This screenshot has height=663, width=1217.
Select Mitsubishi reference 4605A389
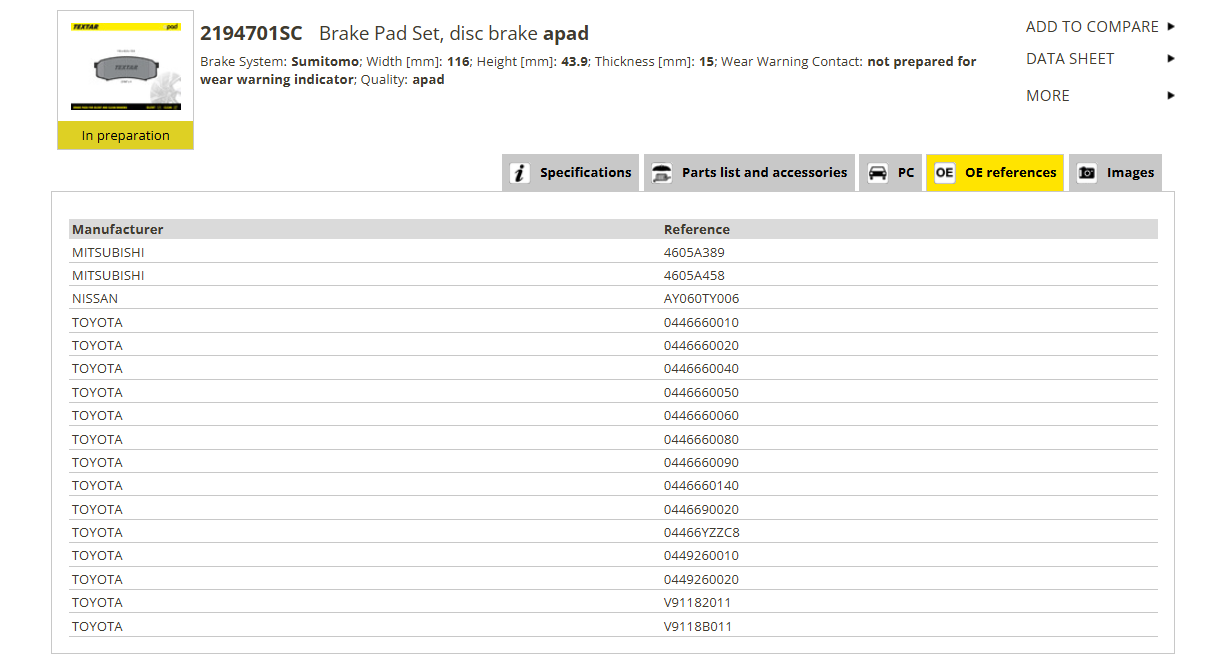click(694, 252)
